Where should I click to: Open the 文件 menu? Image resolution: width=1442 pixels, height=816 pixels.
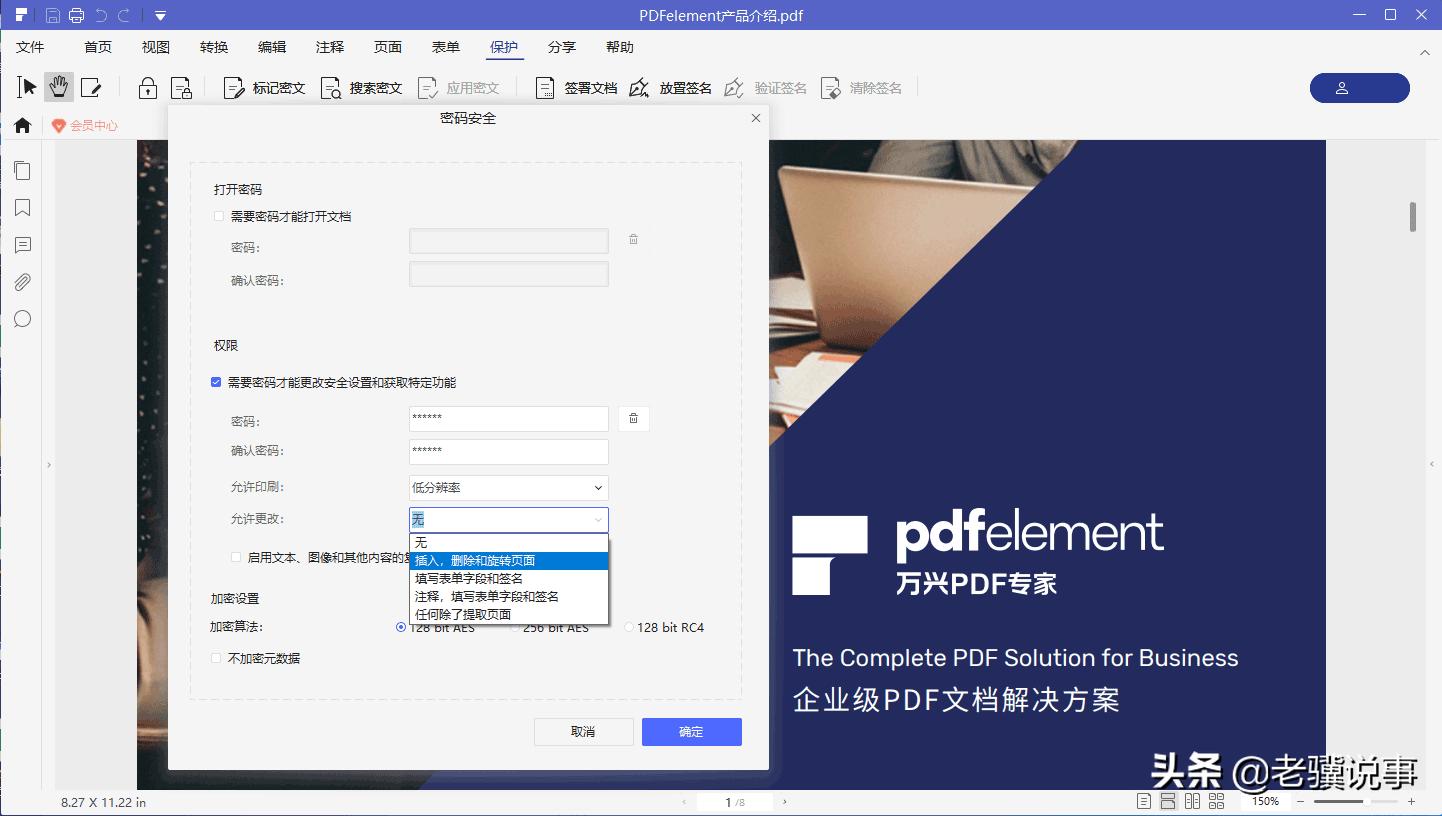click(x=31, y=47)
